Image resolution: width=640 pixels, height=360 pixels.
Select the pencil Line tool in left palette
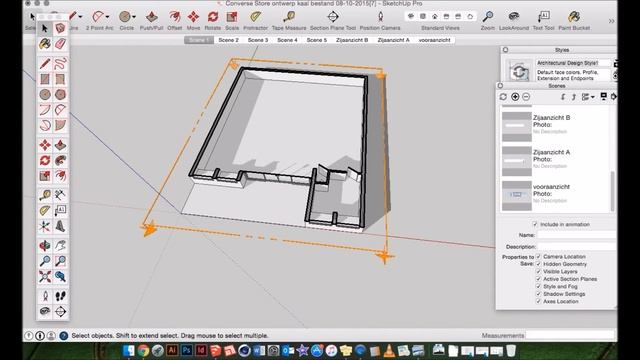pos(45,64)
